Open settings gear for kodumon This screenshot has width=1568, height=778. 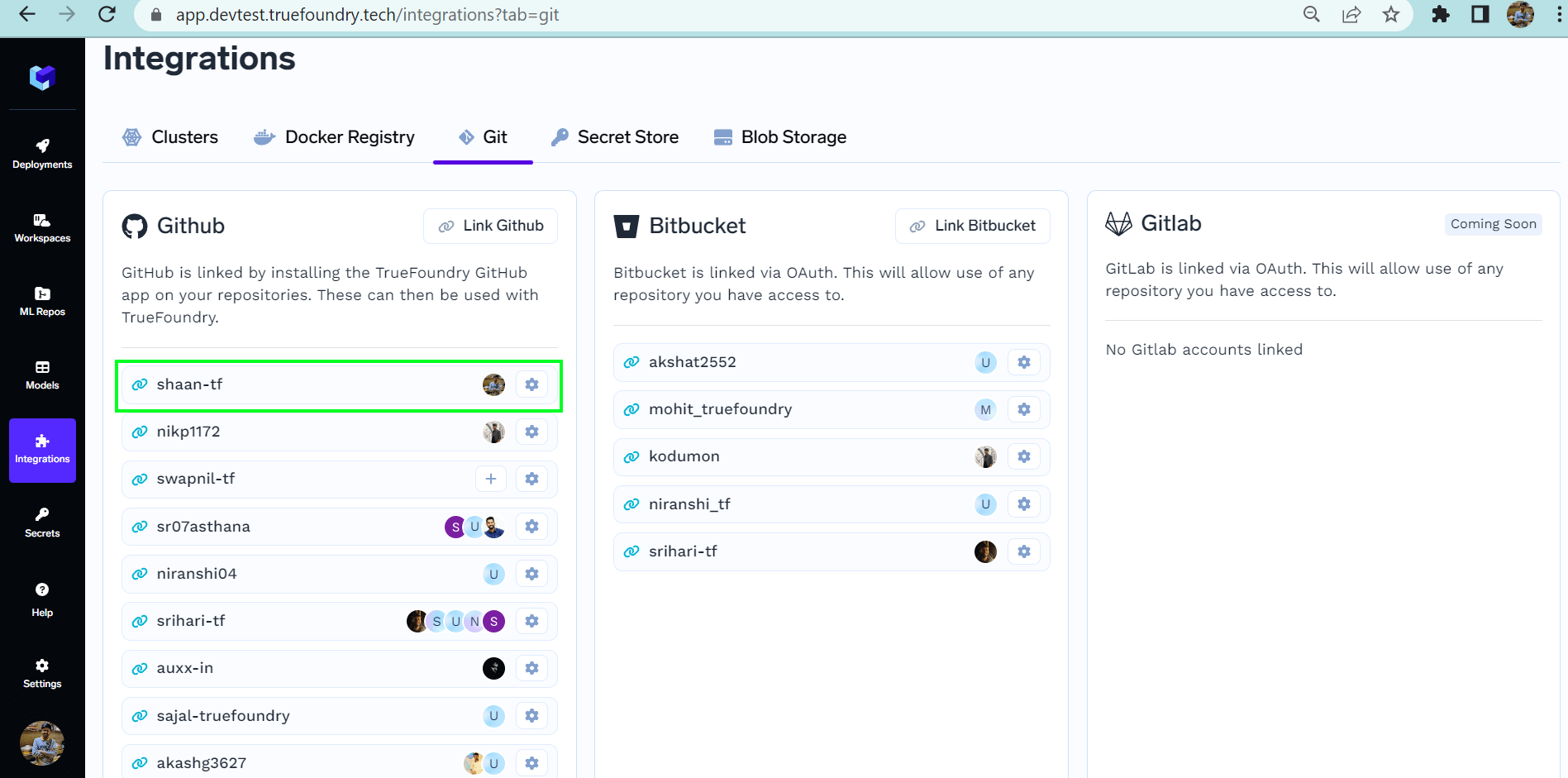click(x=1024, y=456)
